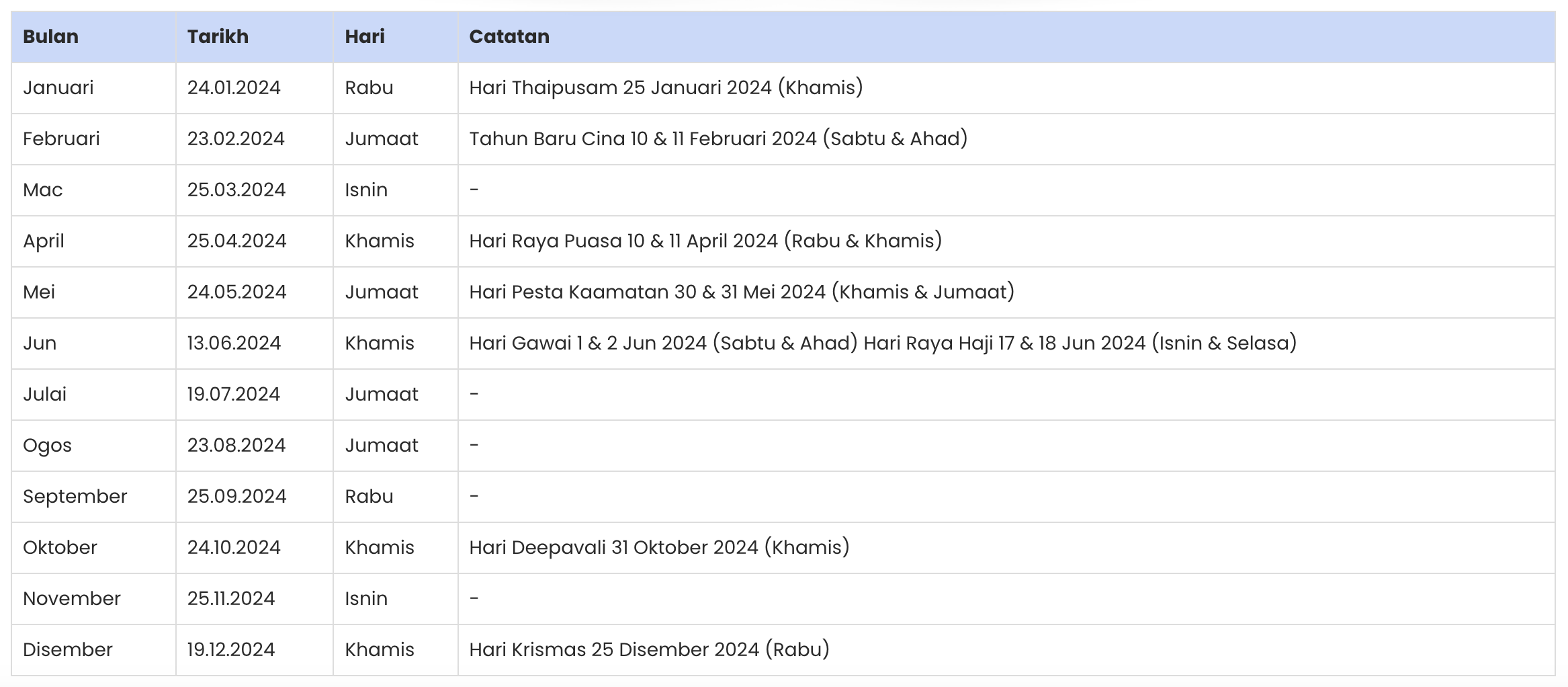
Task: Click the Hari Deepavali note text
Action: pos(659,547)
